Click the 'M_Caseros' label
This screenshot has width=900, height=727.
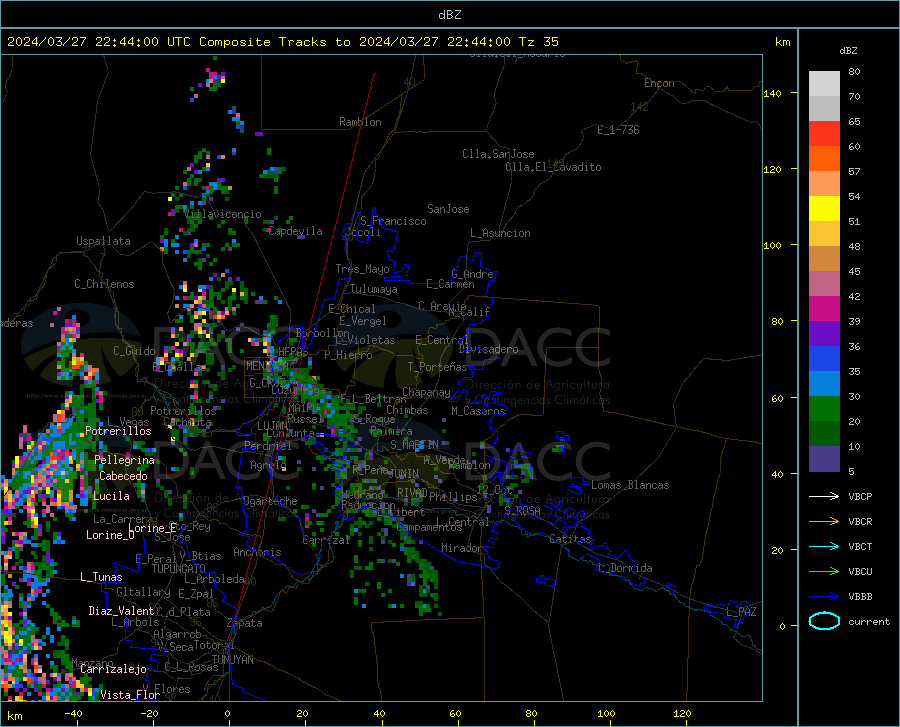478,411
